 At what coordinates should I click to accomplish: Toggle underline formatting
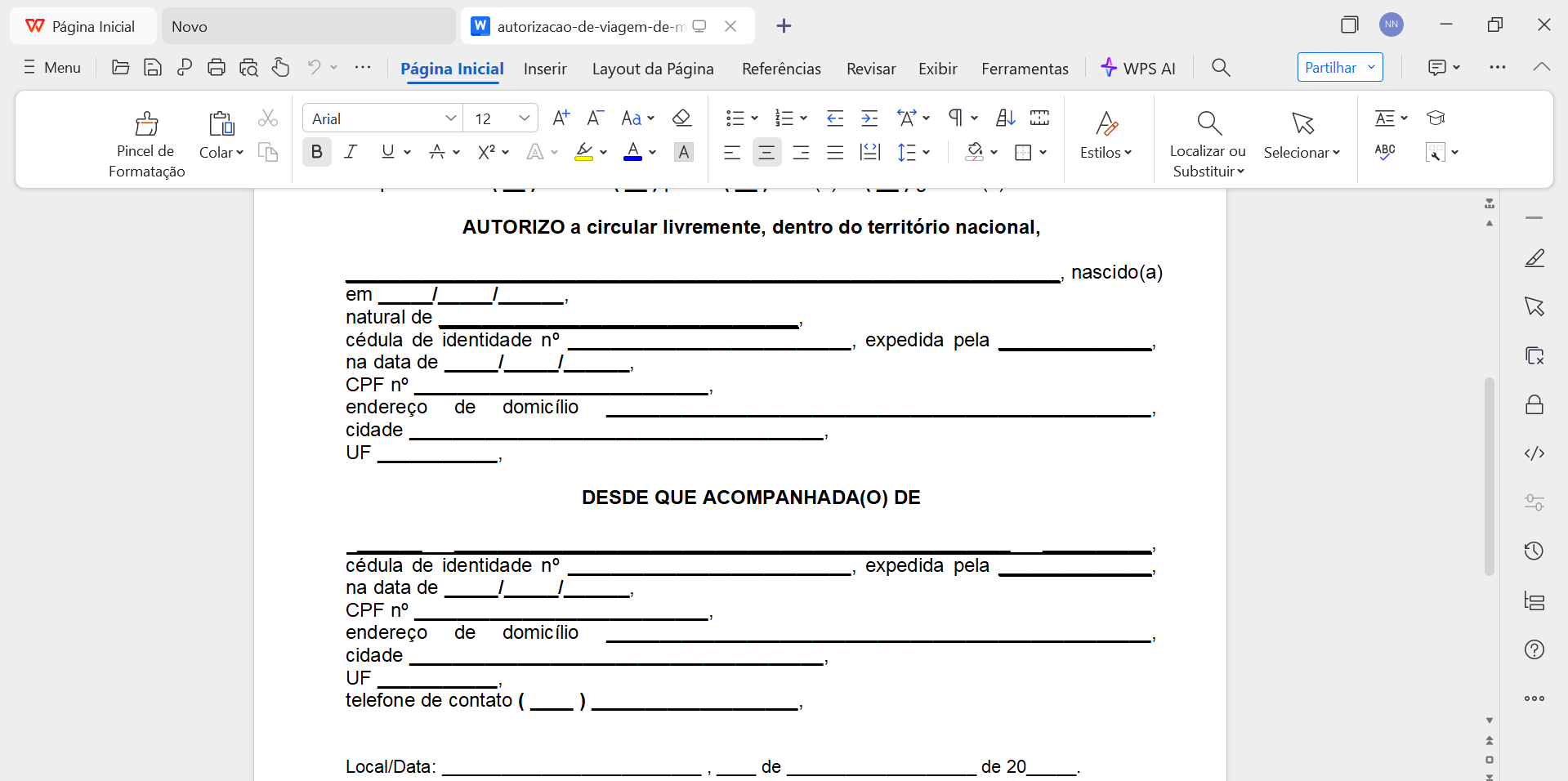(387, 152)
